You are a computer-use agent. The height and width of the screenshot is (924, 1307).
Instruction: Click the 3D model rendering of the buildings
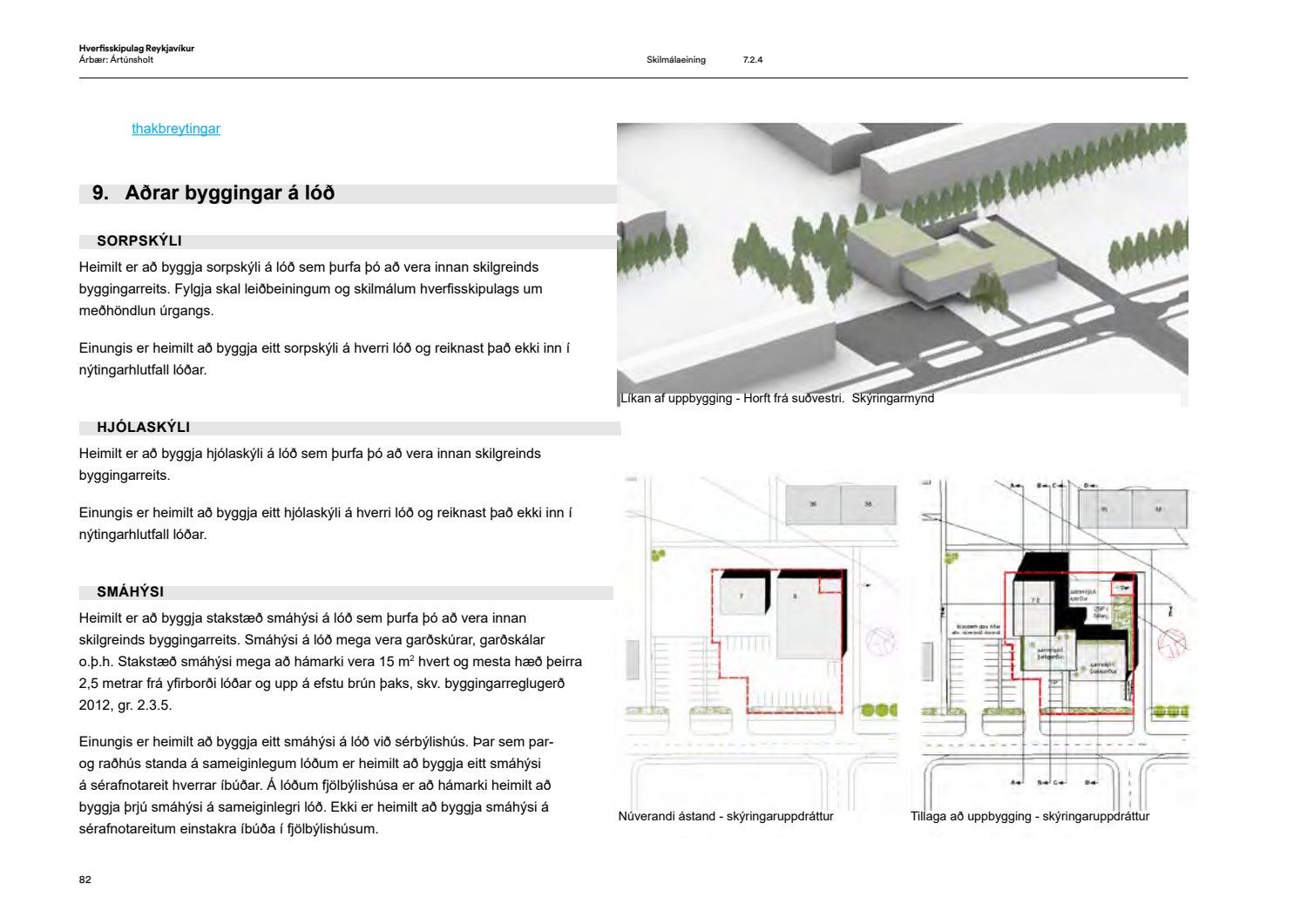pos(902,257)
